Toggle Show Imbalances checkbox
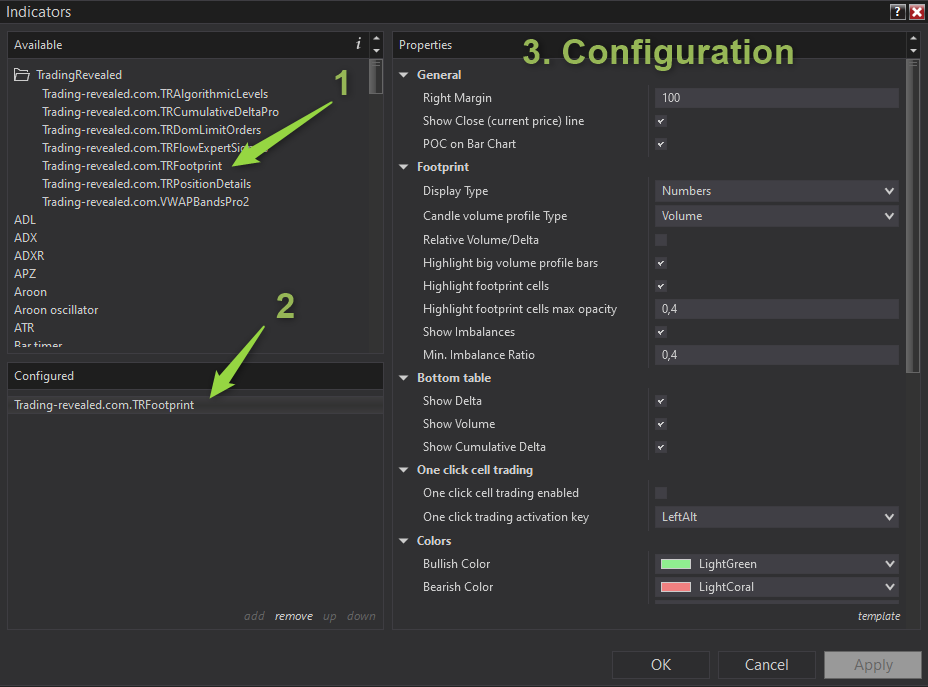Image resolution: width=928 pixels, height=687 pixels. [x=661, y=333]
